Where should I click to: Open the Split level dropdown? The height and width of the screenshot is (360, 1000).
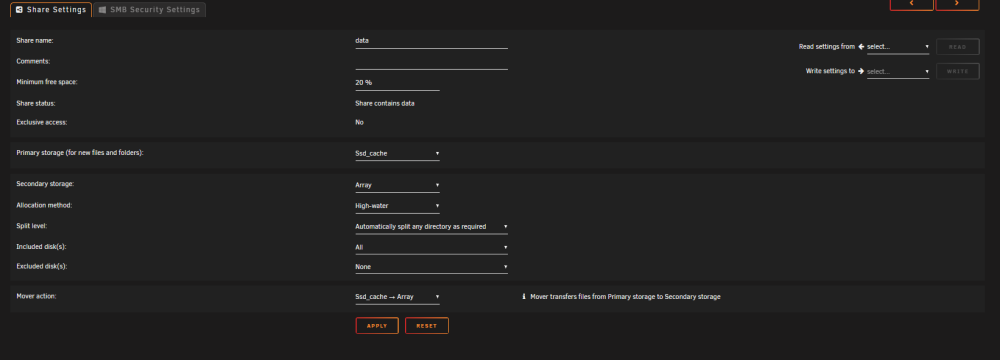coord(431,227)
